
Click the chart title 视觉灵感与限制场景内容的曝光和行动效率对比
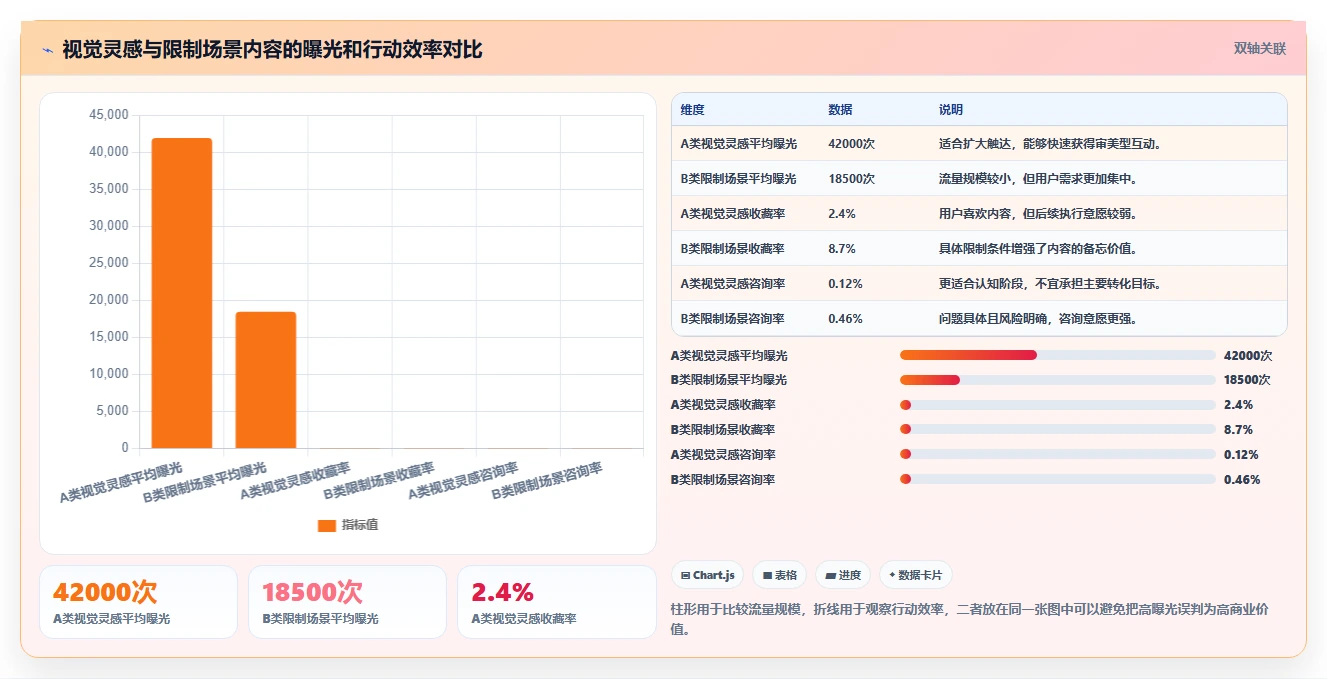(x=272, y=50)
